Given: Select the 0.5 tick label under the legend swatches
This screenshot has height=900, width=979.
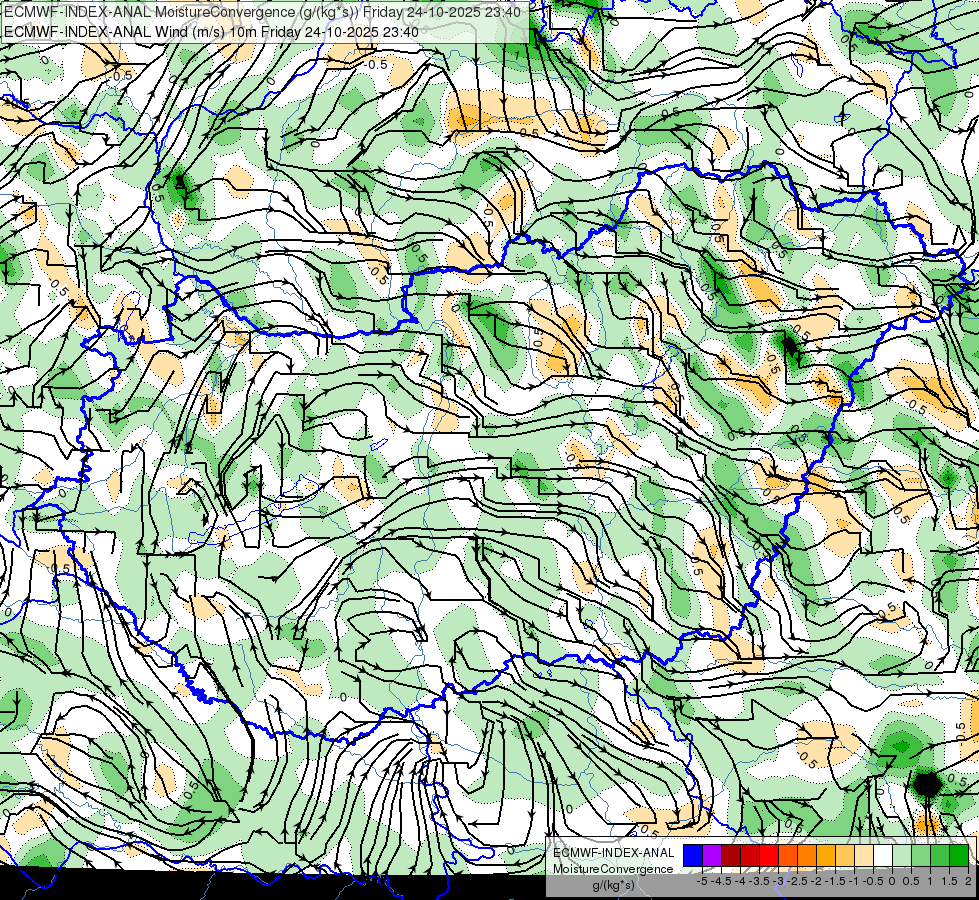Looking at the screenshot, I should coord(911,881).
